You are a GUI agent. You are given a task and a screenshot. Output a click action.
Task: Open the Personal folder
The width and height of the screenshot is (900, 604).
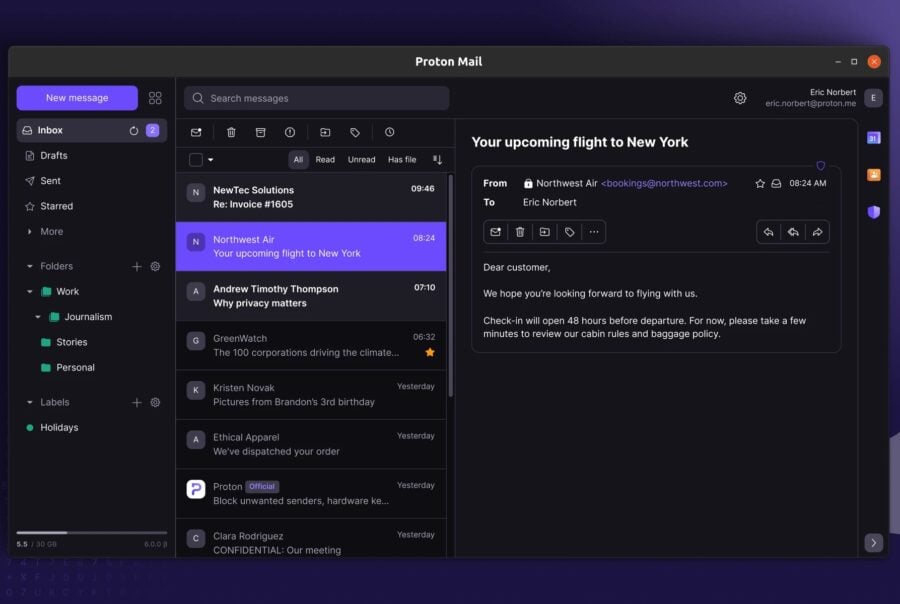click(x=75, y=367)
